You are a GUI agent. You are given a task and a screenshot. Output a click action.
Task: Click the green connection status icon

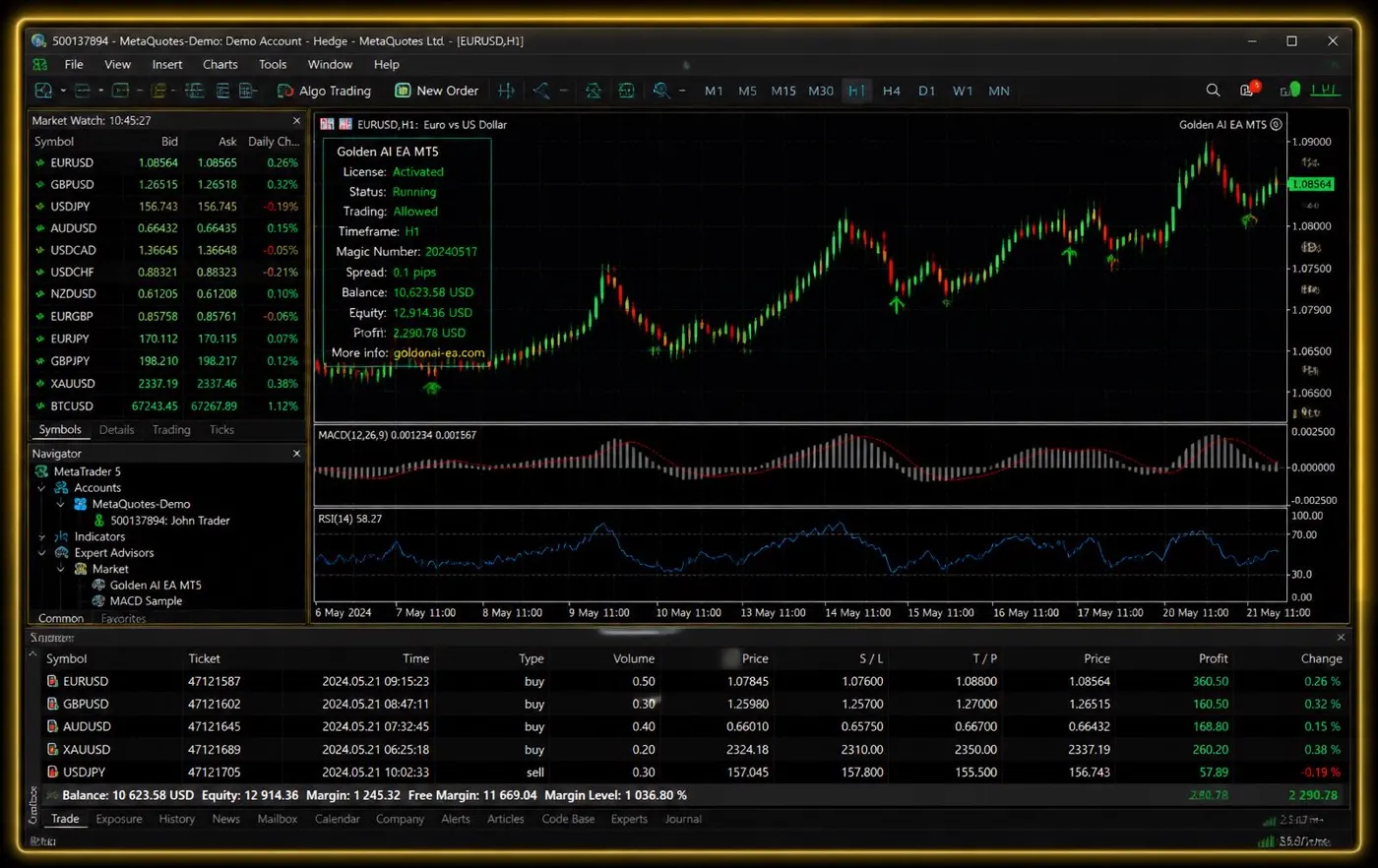pos(1290,90)
